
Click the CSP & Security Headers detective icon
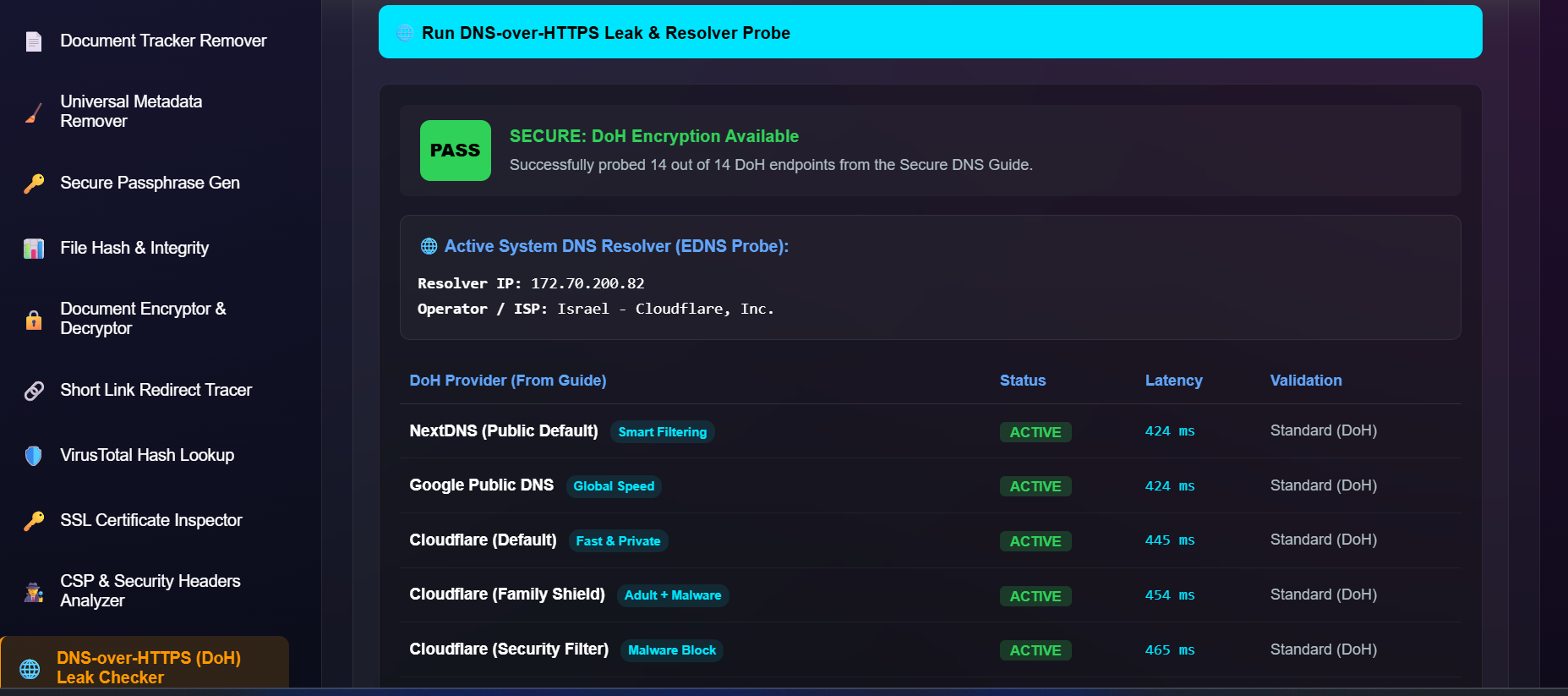(x=34, y=592)
